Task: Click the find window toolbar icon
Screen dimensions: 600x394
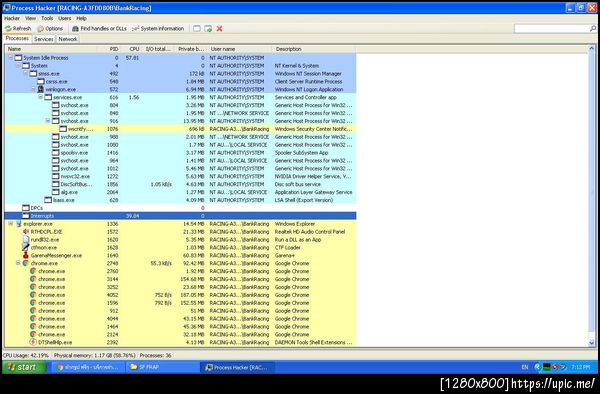Action: [197, 29]
